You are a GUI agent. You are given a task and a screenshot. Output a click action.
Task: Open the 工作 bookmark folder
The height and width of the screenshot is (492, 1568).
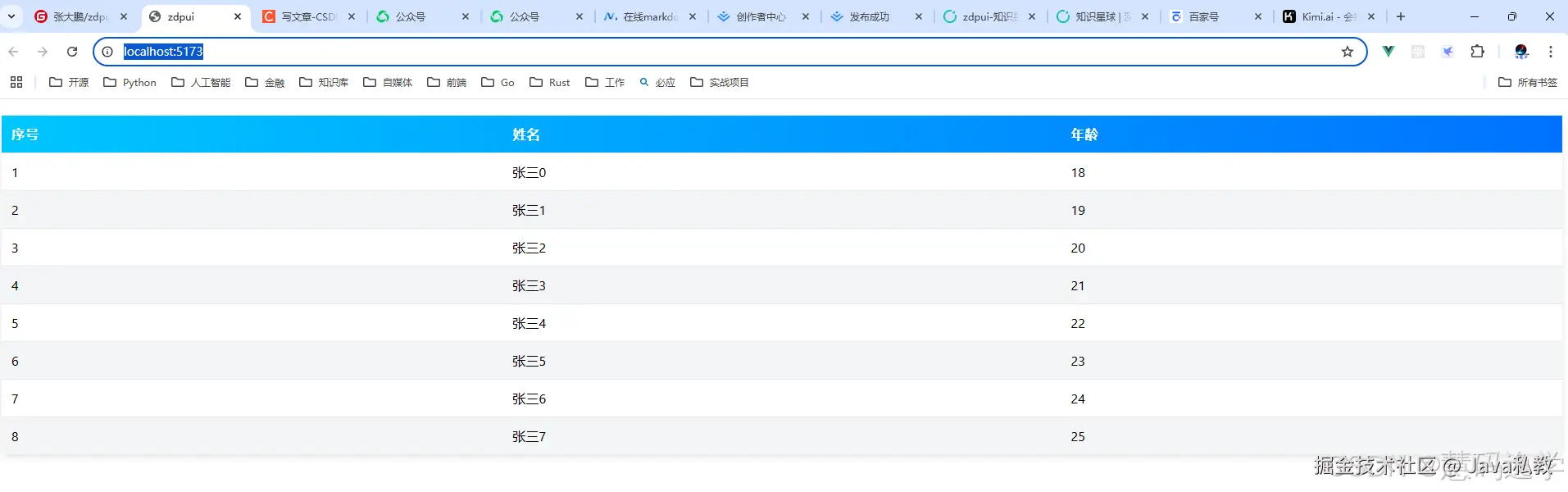[605, 82]
